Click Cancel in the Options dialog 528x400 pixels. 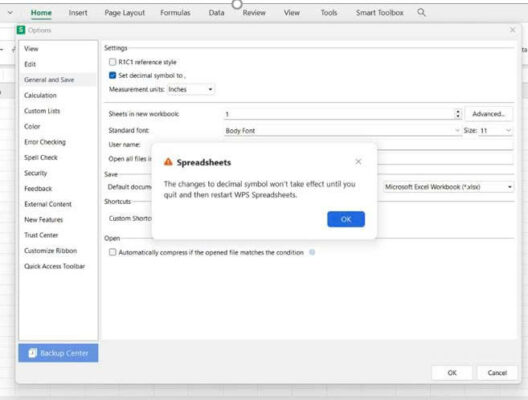(497, 373)
